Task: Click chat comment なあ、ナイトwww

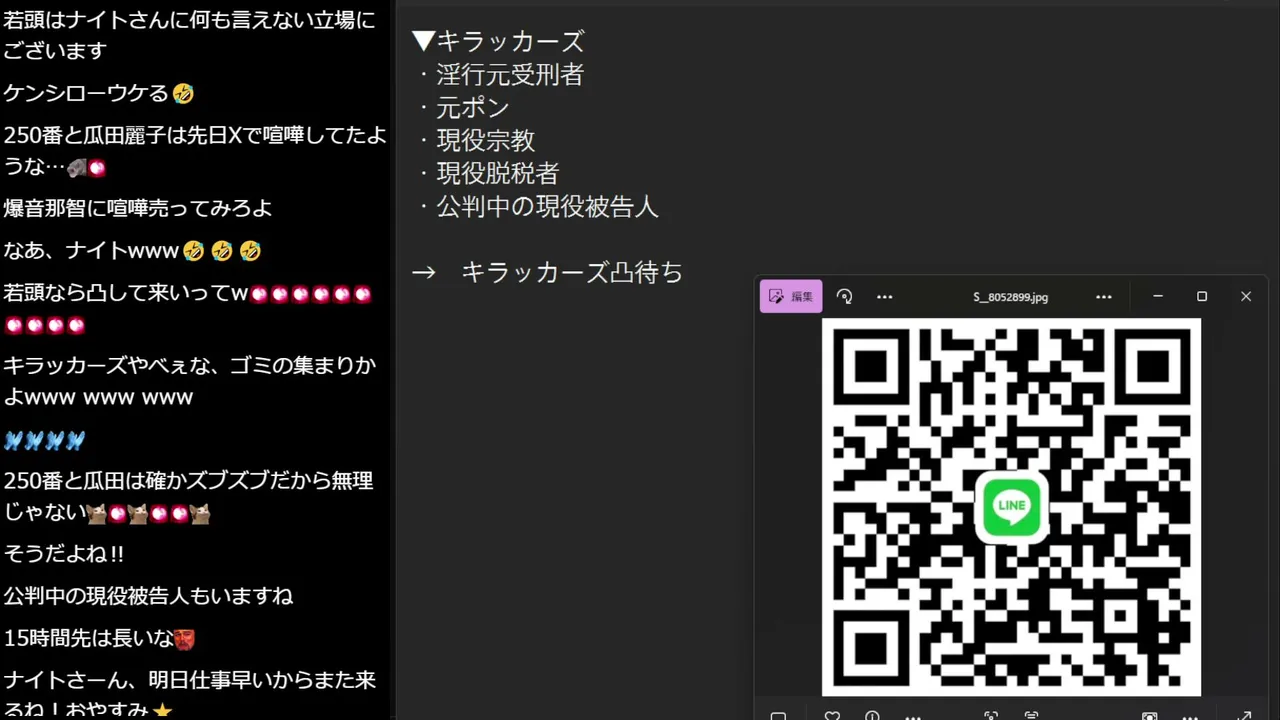Action: tap(132, 250)
